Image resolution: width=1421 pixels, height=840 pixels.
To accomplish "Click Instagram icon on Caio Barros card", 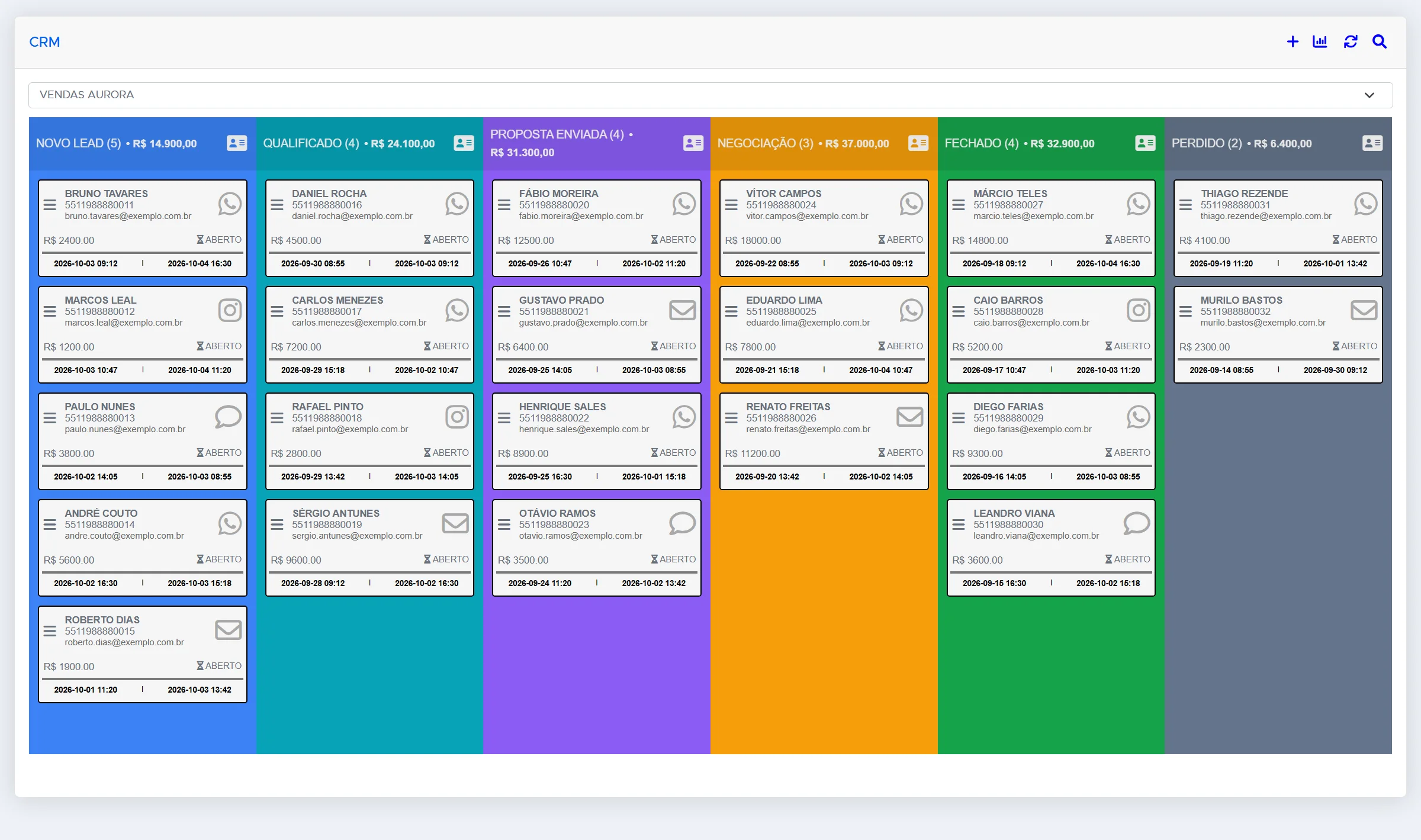I will (1139, 310).
